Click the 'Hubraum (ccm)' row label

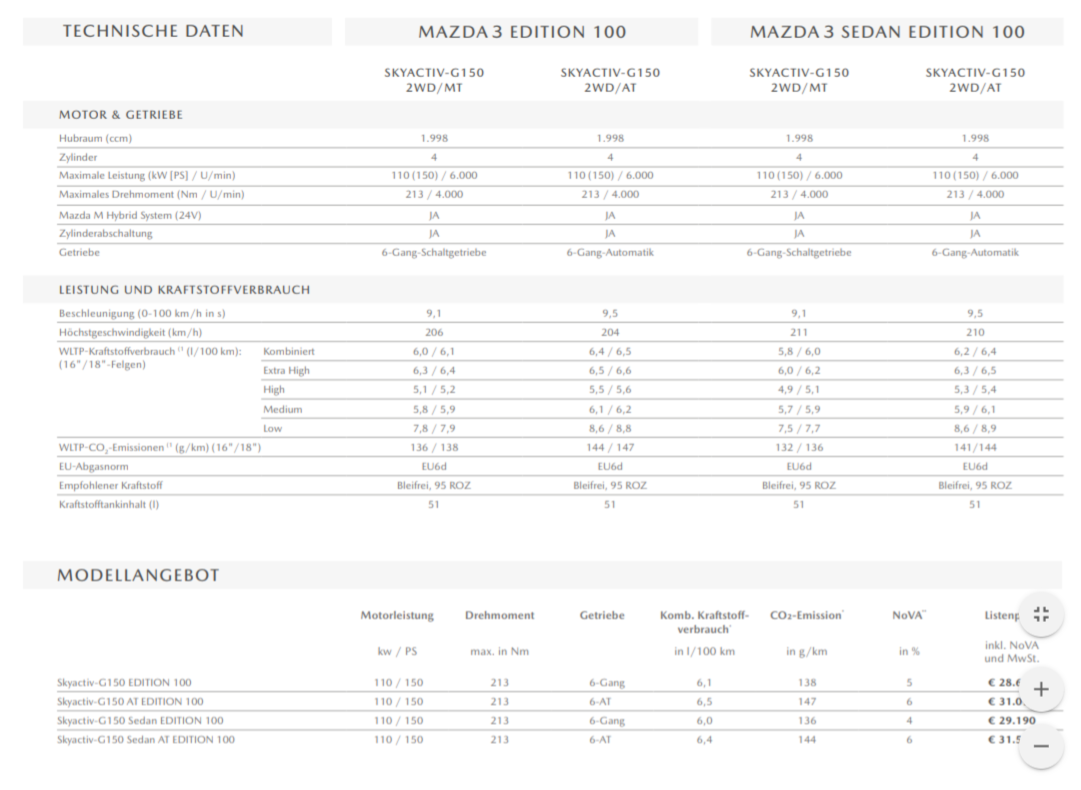pyautogui.click(x=95, y=138)
